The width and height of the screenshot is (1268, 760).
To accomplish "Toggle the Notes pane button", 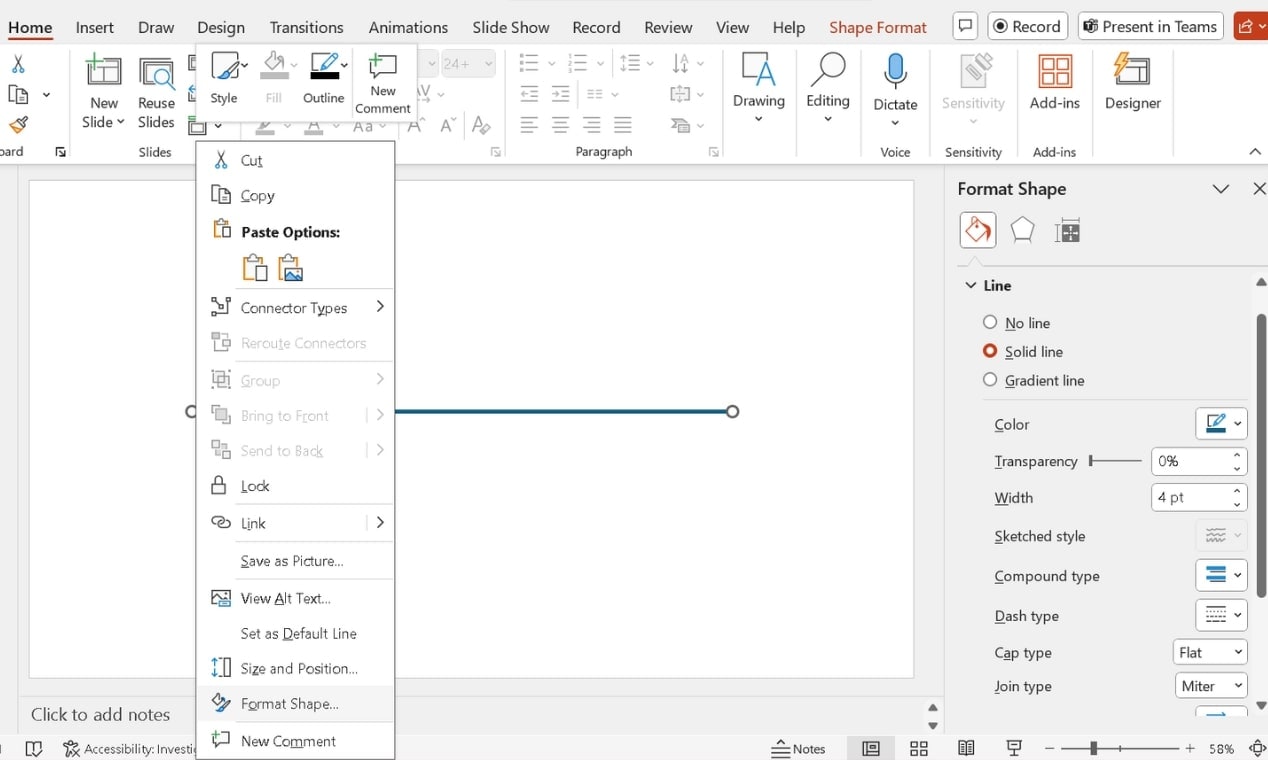I will click(x=799, y=748).
